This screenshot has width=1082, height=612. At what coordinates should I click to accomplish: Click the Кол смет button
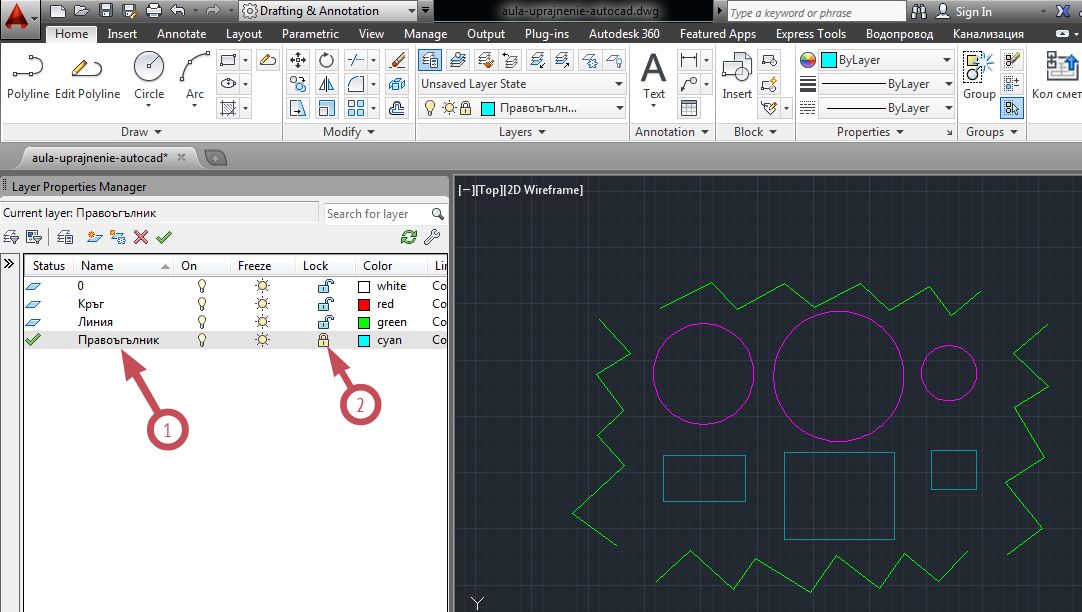(x=1056, y=77)
